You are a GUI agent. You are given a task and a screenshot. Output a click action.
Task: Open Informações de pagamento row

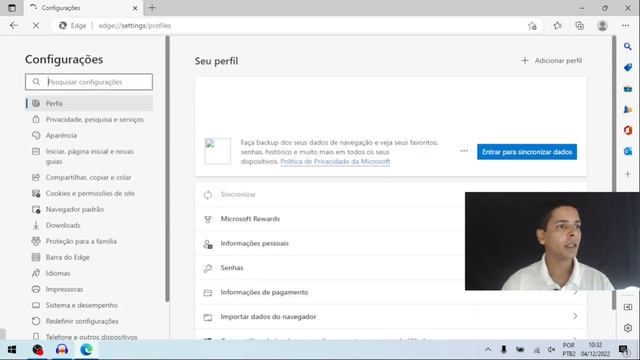391,293
